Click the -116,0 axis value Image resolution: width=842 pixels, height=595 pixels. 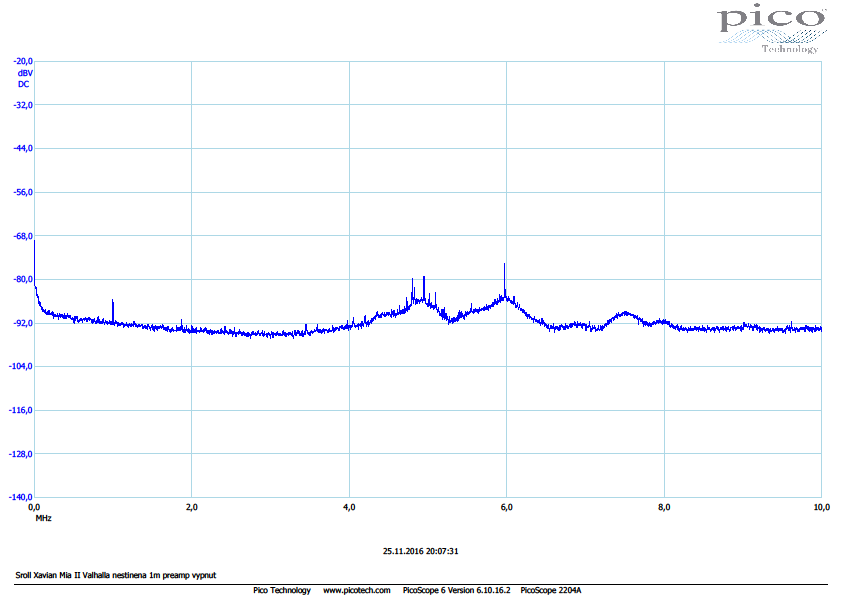[x=21, y=410]
